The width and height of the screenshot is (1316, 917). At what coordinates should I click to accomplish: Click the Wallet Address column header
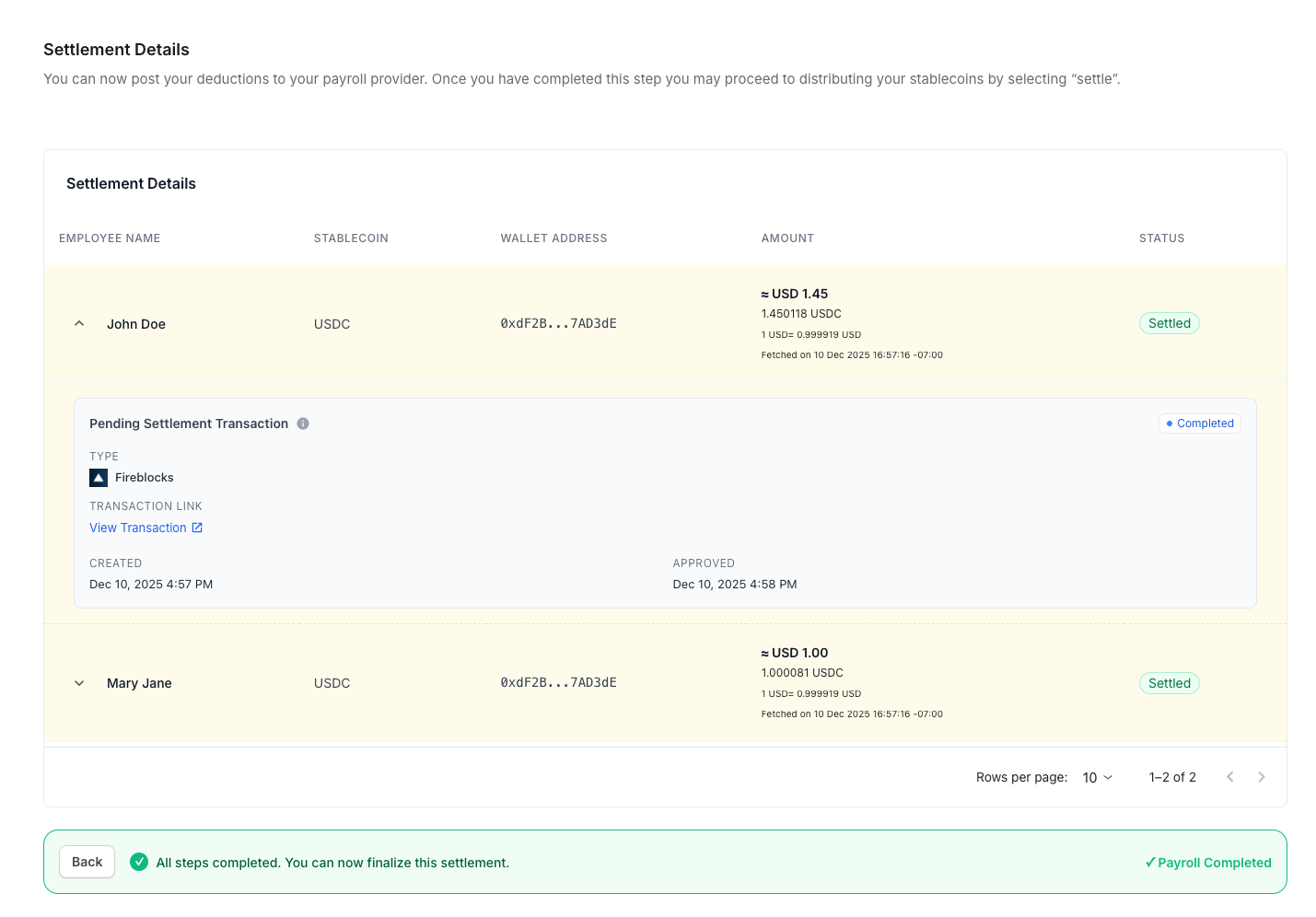[x=554, y=238]
